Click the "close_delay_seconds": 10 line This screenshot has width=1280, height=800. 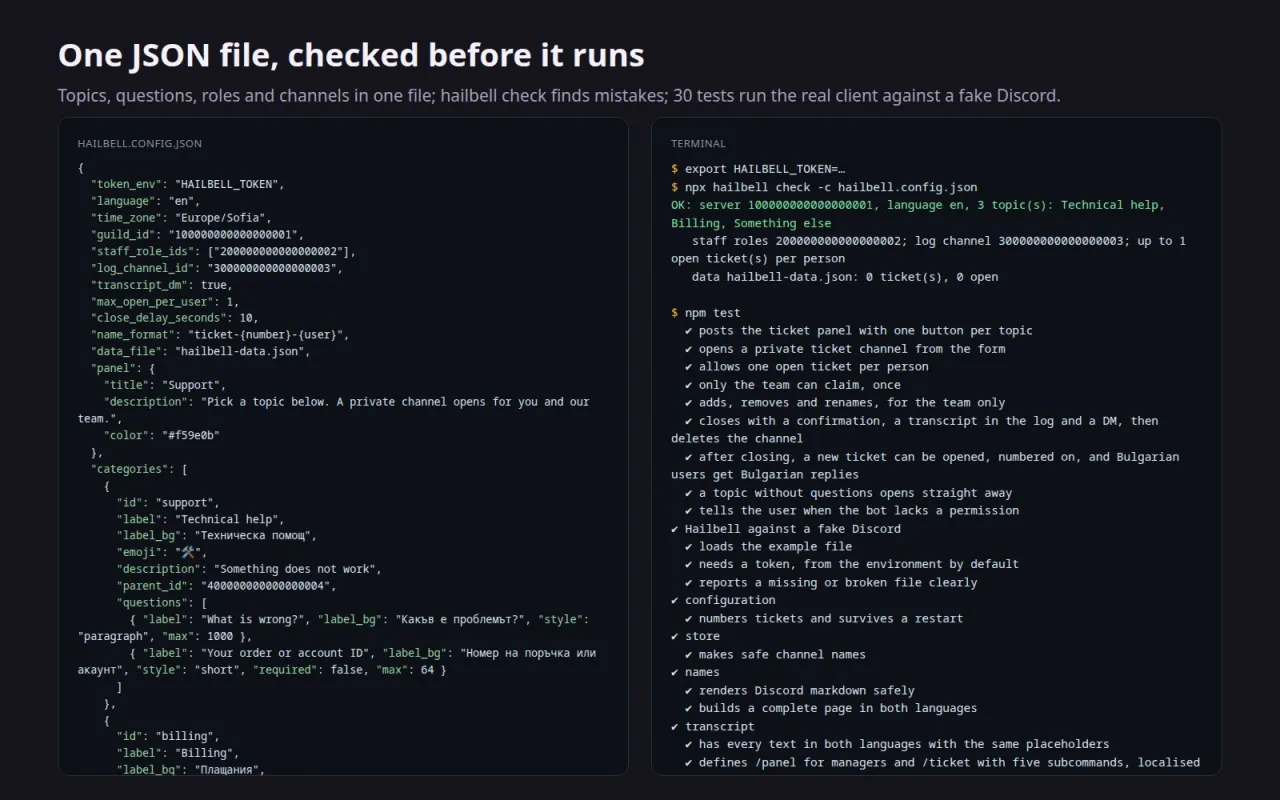(175, 318)
